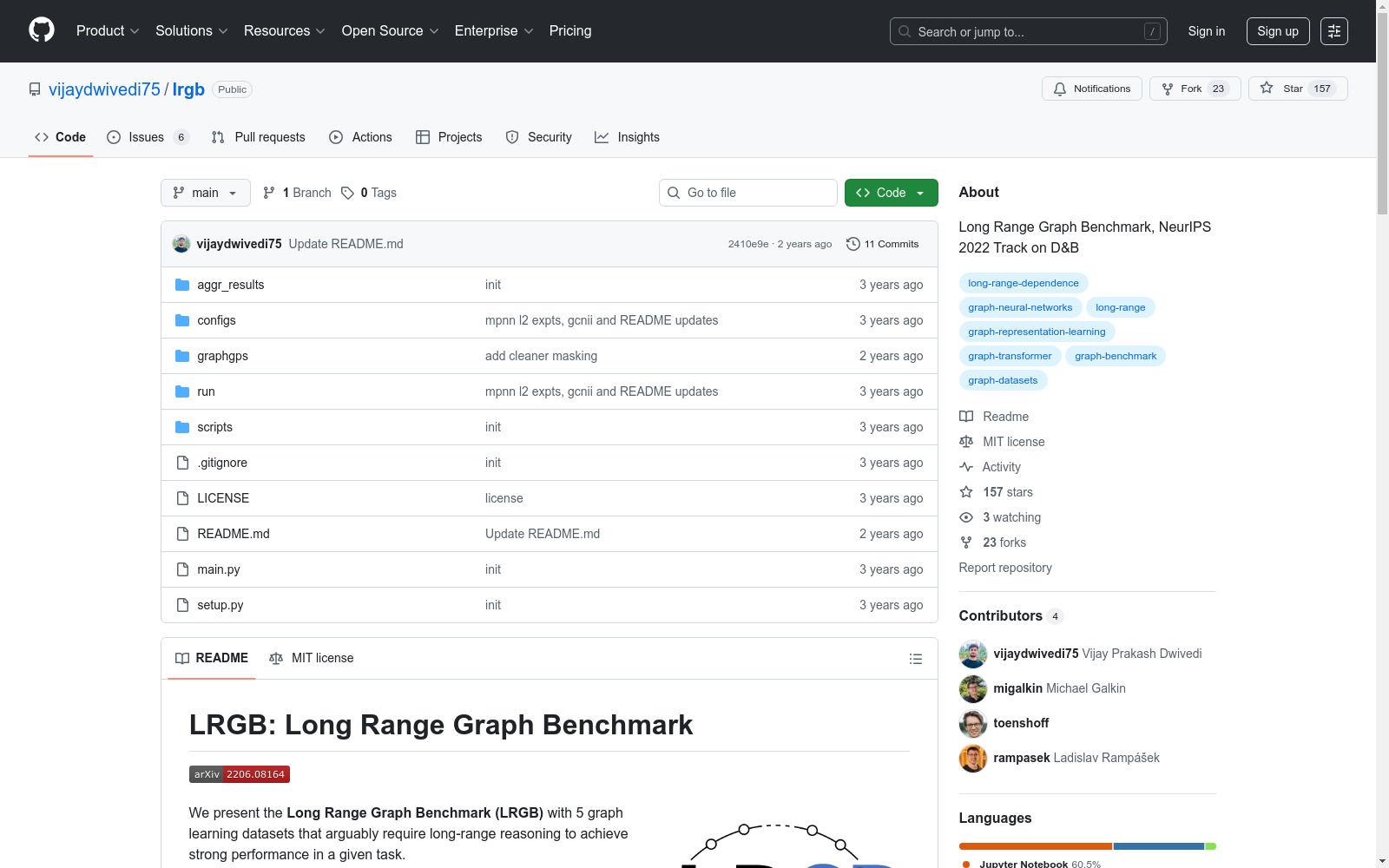Image resolution: width=1389 pixels, height=868 pixels.
Task: Click toenshoff's contributor avatar
Action: 973,724
